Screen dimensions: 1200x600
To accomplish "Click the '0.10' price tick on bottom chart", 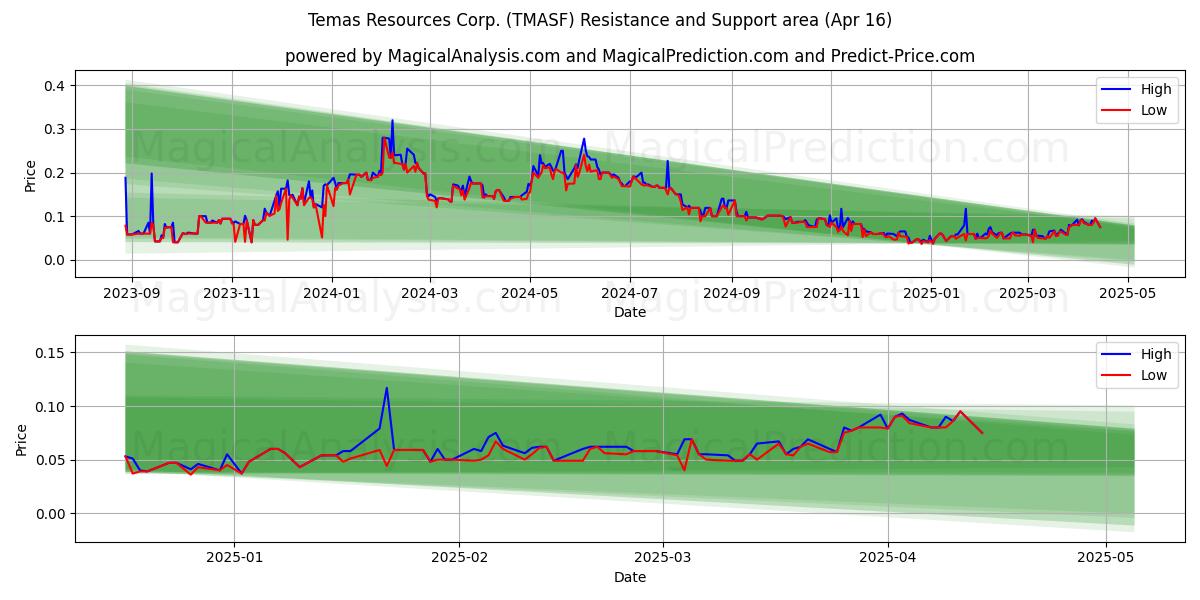I will click(52, 407).
